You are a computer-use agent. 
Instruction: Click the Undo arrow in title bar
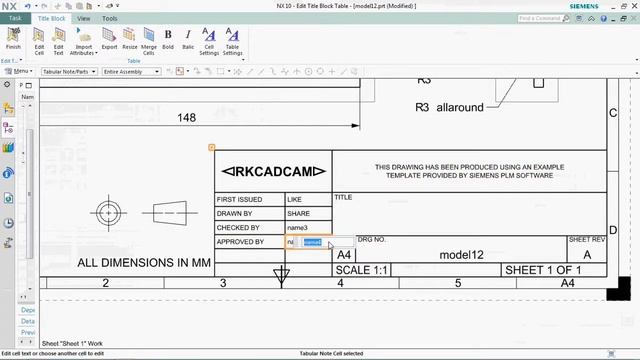[28, 6]
